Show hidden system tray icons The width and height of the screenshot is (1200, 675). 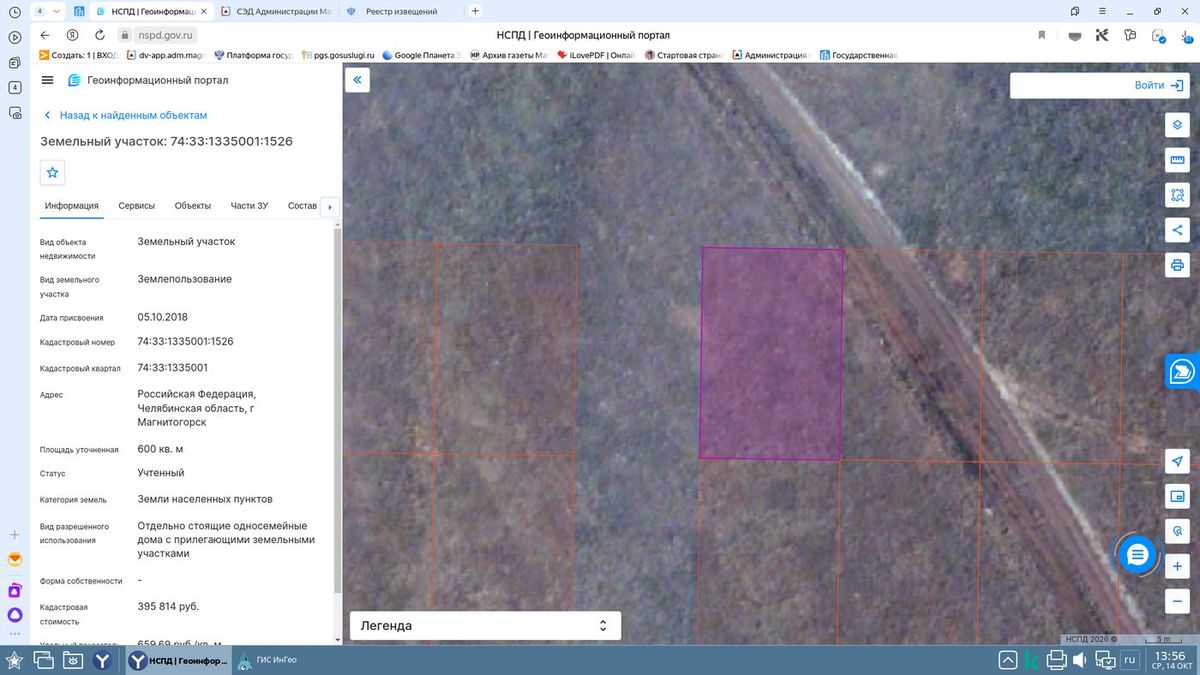tap(1007, 660)
